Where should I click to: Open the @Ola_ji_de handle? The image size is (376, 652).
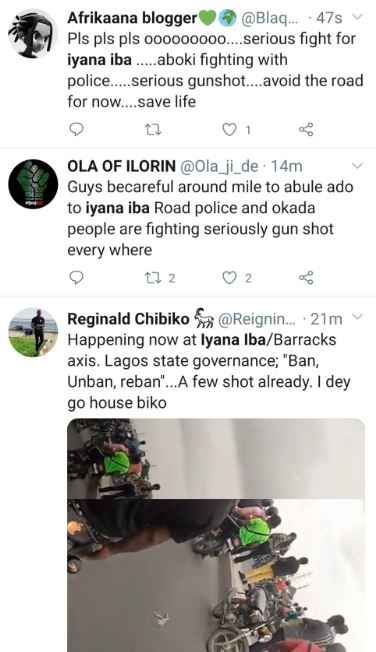[219, 167]
